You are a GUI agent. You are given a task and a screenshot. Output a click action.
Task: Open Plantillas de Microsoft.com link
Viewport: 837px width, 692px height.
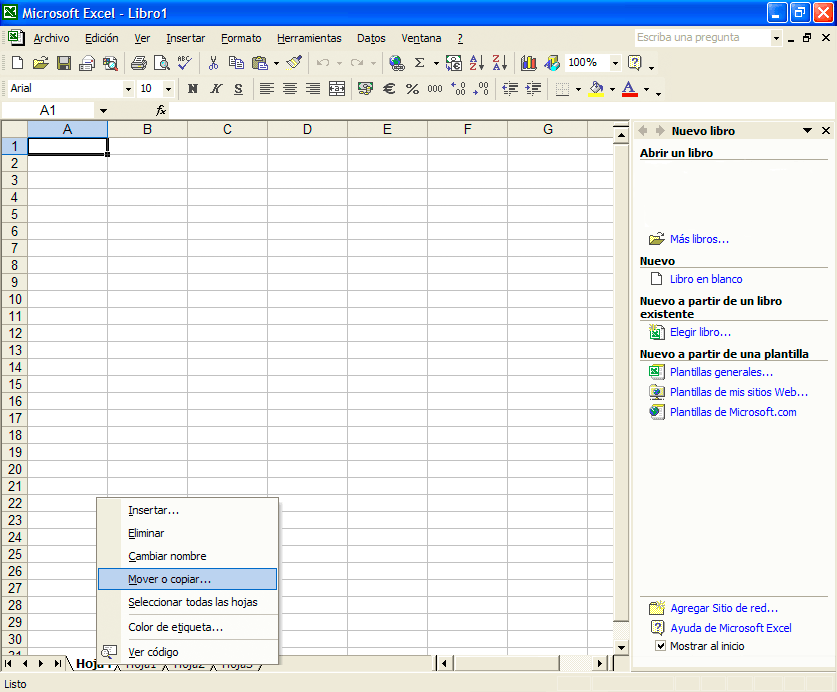(733, 412)
